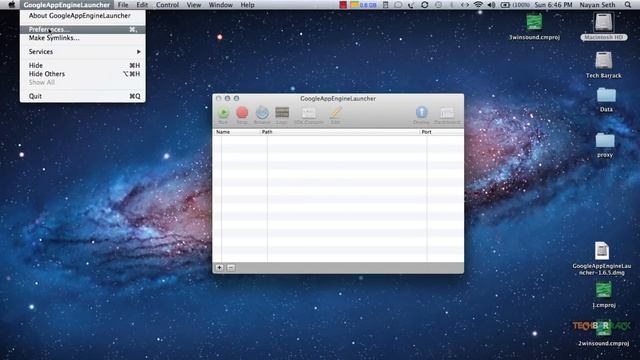This screenshot has height=360, width=640.
Task: Choose Make Symlinks... menu item
Action: point(82,38)
